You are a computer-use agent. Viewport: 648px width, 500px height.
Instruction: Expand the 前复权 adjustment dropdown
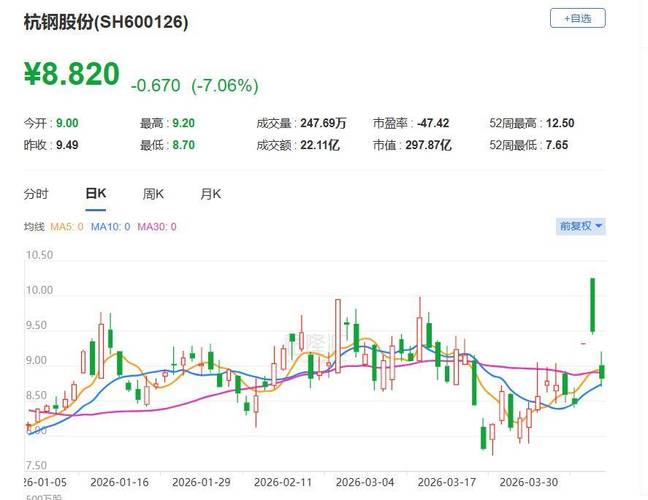(581, 226)
